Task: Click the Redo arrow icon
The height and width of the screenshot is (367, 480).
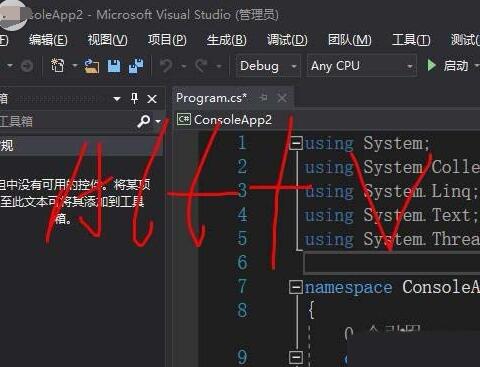Action: (201, 66)
